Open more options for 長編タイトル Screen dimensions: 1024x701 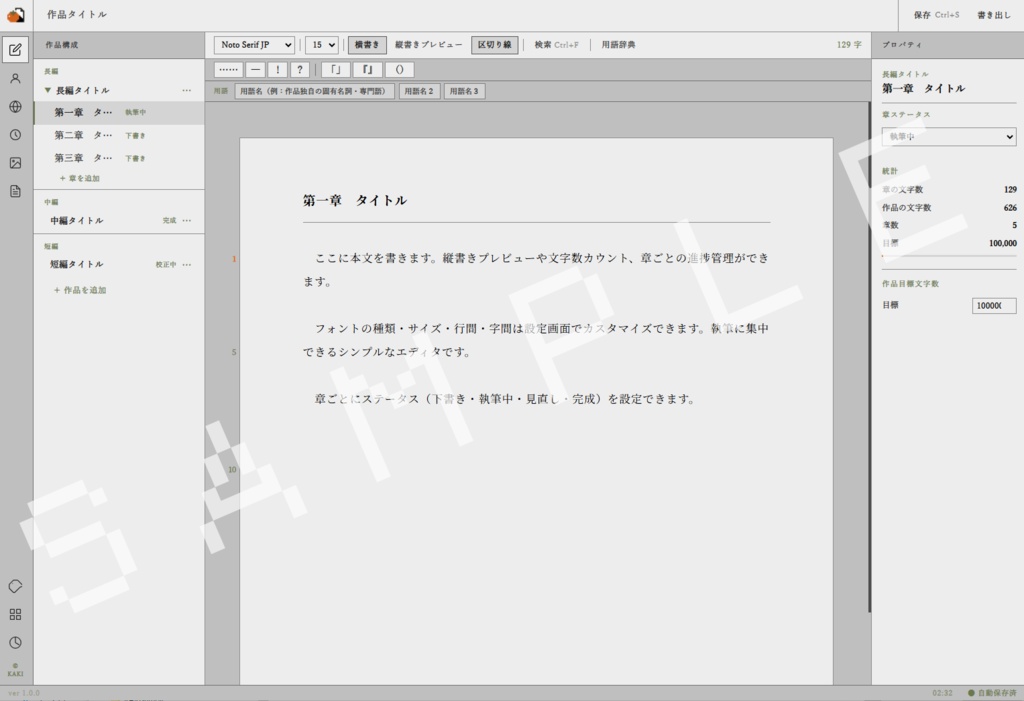coord(187,90)
